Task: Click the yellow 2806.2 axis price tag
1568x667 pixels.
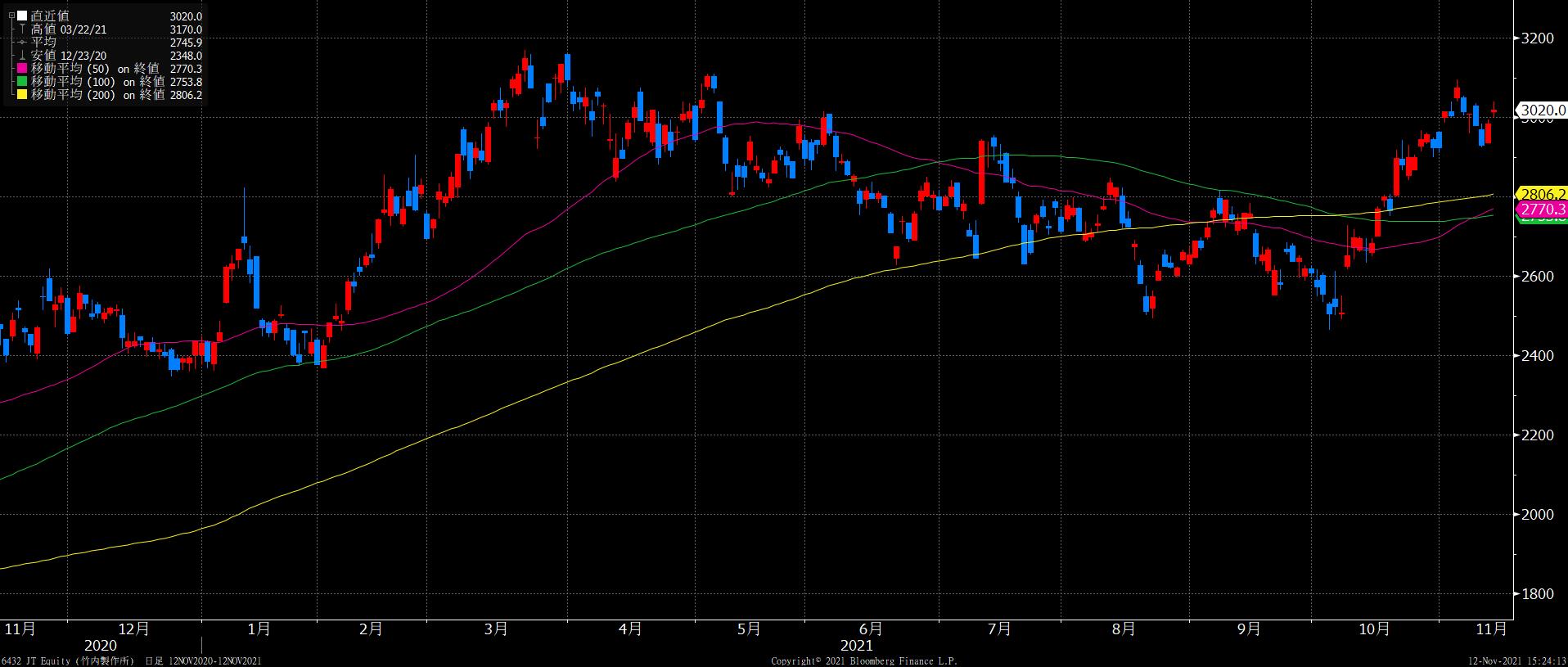Action: click(x=1542, y=194)
